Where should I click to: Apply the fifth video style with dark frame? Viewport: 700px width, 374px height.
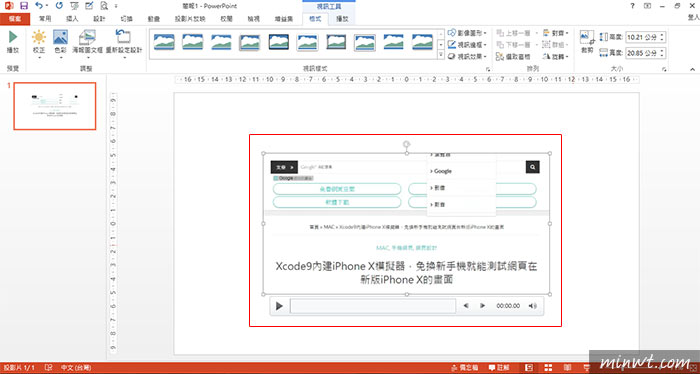pyautogui.click(x=279, y=42)
